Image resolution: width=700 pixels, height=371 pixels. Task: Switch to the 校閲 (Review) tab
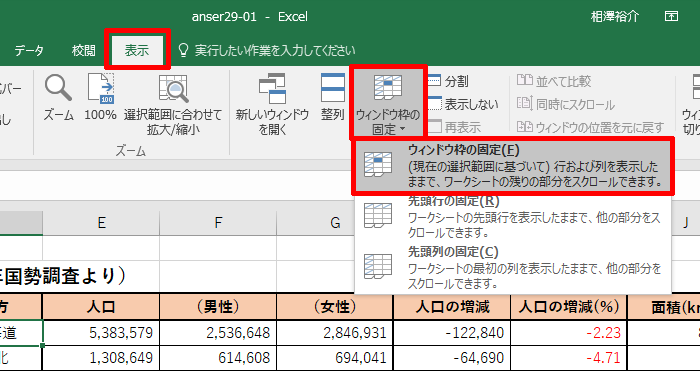[x=83, y=50]
